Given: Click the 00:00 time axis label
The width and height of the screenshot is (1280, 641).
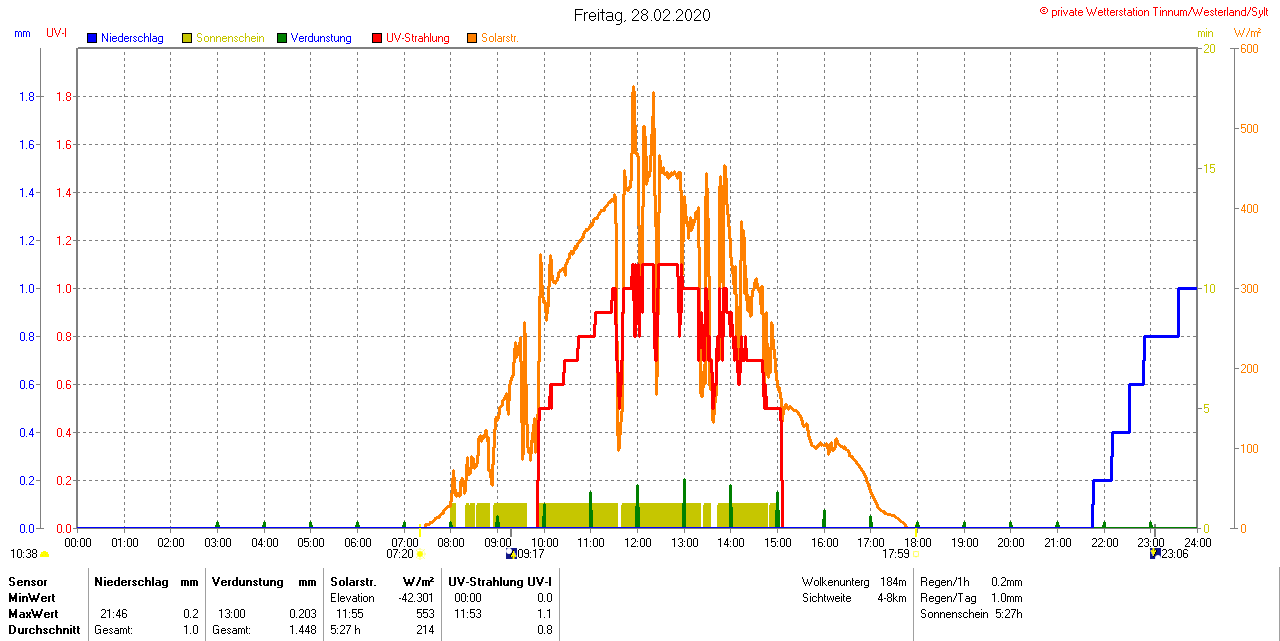Looking at the screenshot, I should (x=78, y=542).
